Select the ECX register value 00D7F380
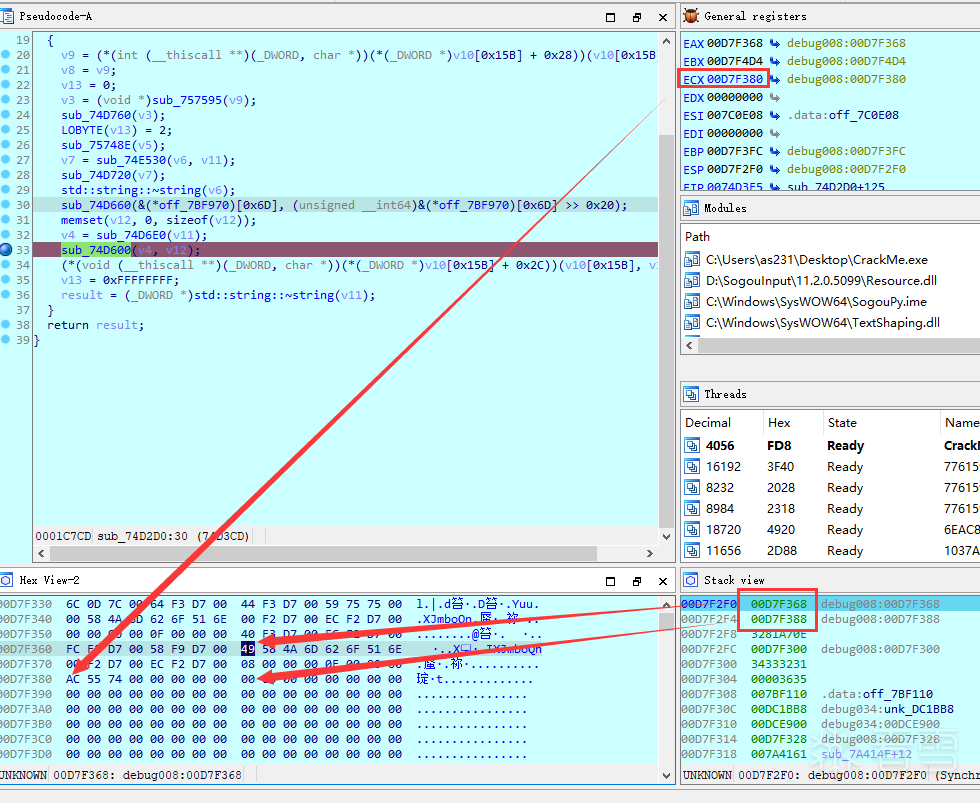This screenshot has height=803, width=980. 734,79
